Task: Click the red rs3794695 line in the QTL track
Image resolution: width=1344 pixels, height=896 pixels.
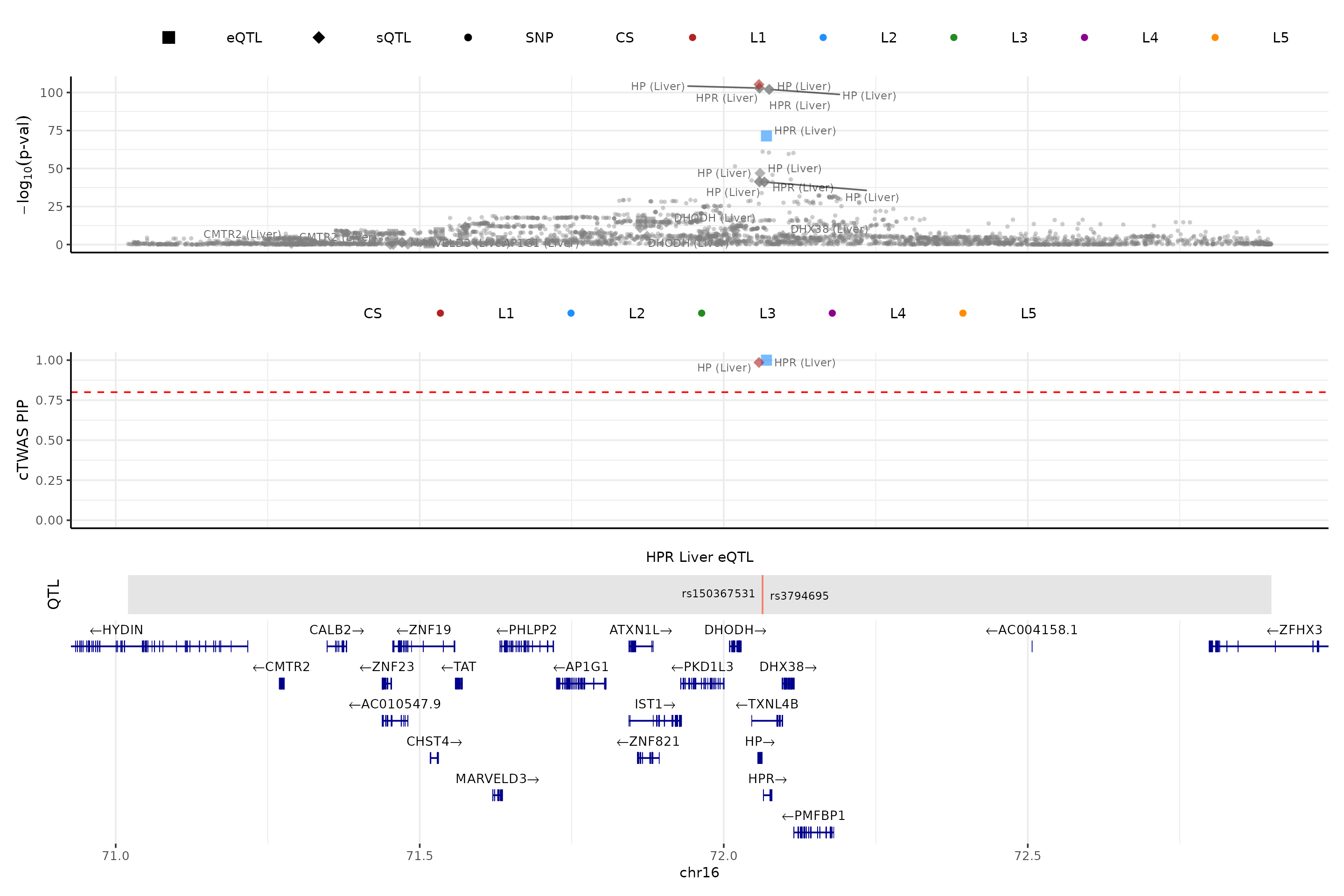Action: [x=762, y=595]
